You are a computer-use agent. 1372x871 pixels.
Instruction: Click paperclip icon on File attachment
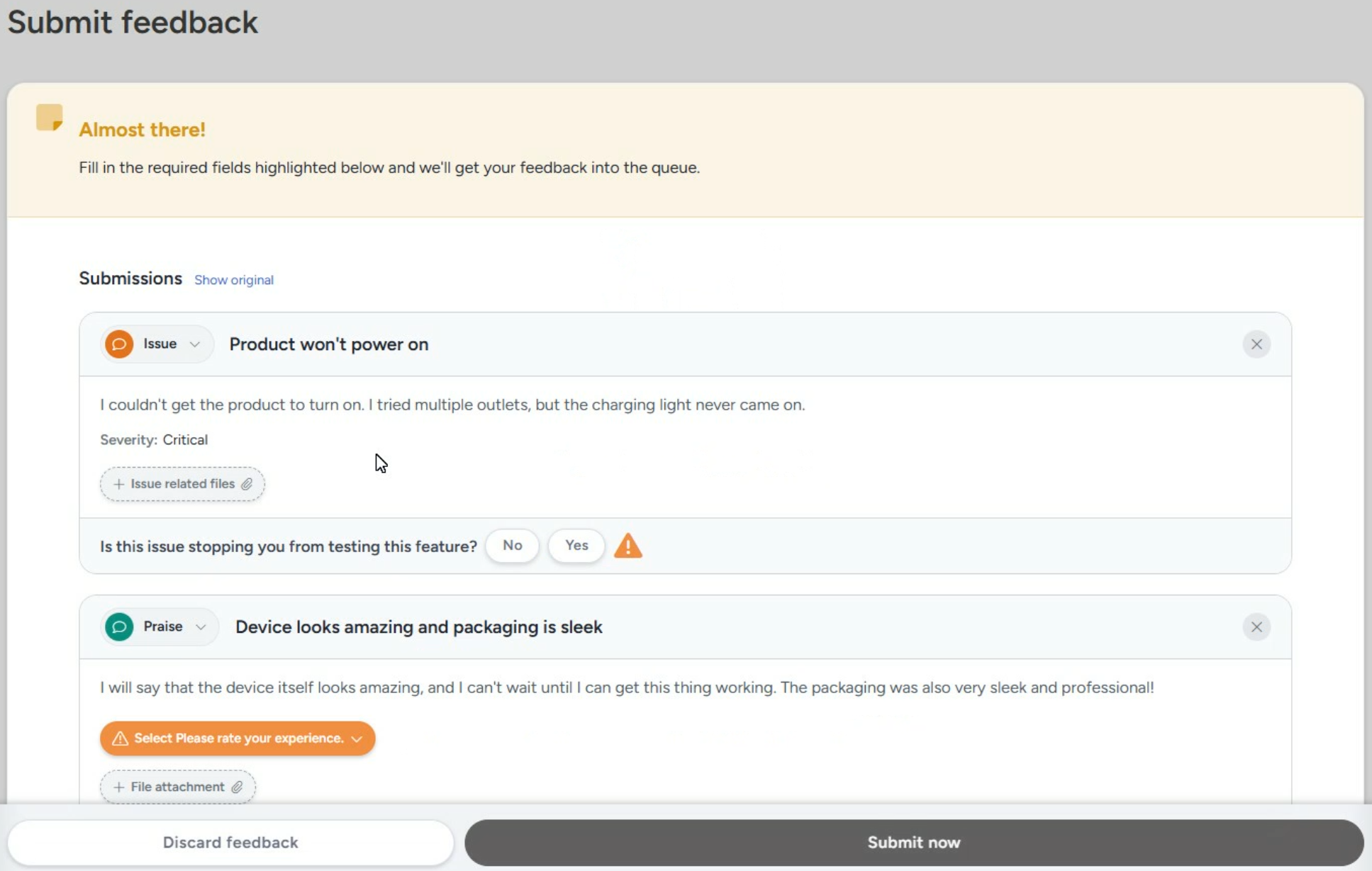[x=238, y=787]
